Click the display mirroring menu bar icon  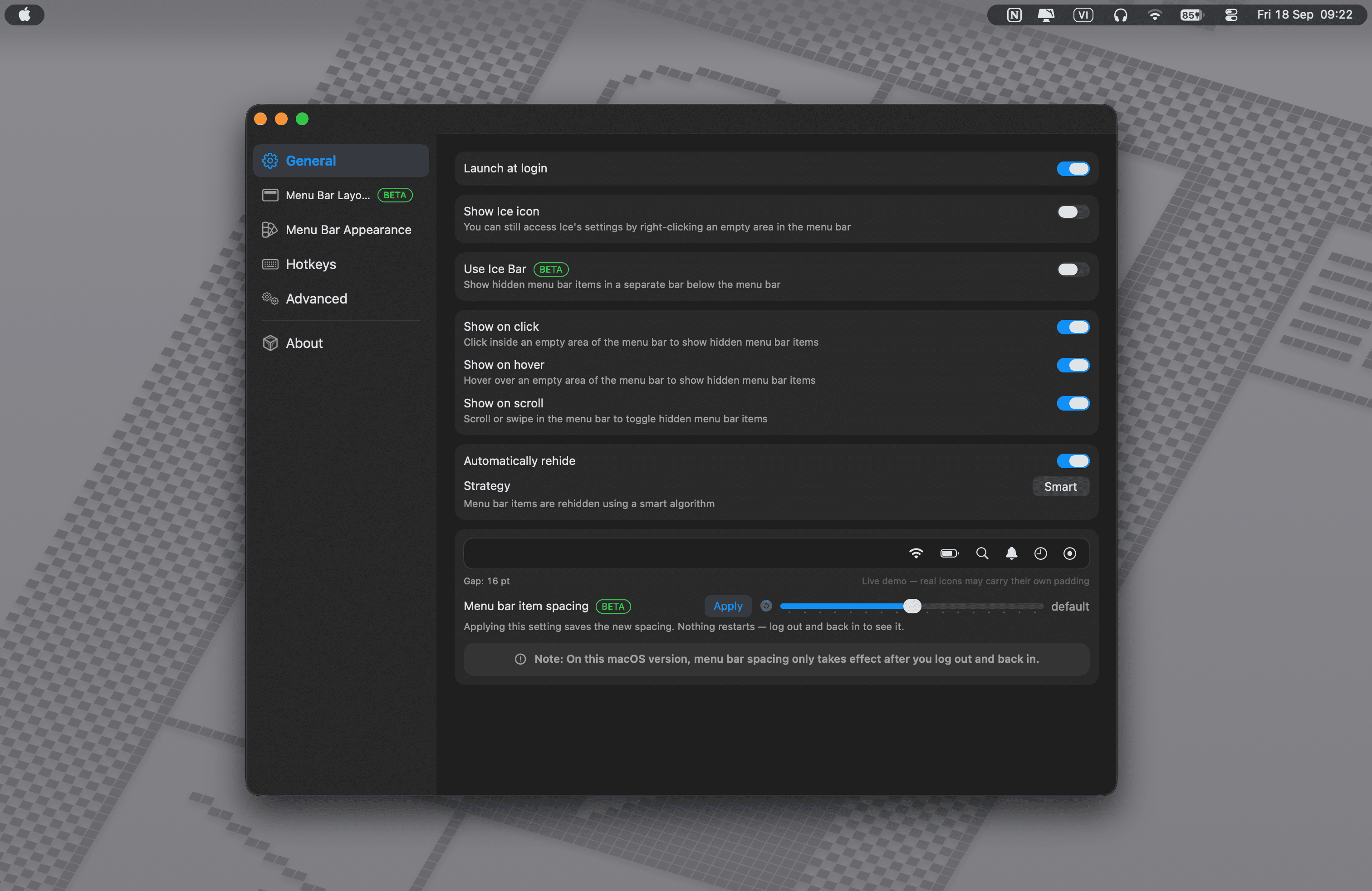[1046, 15]
